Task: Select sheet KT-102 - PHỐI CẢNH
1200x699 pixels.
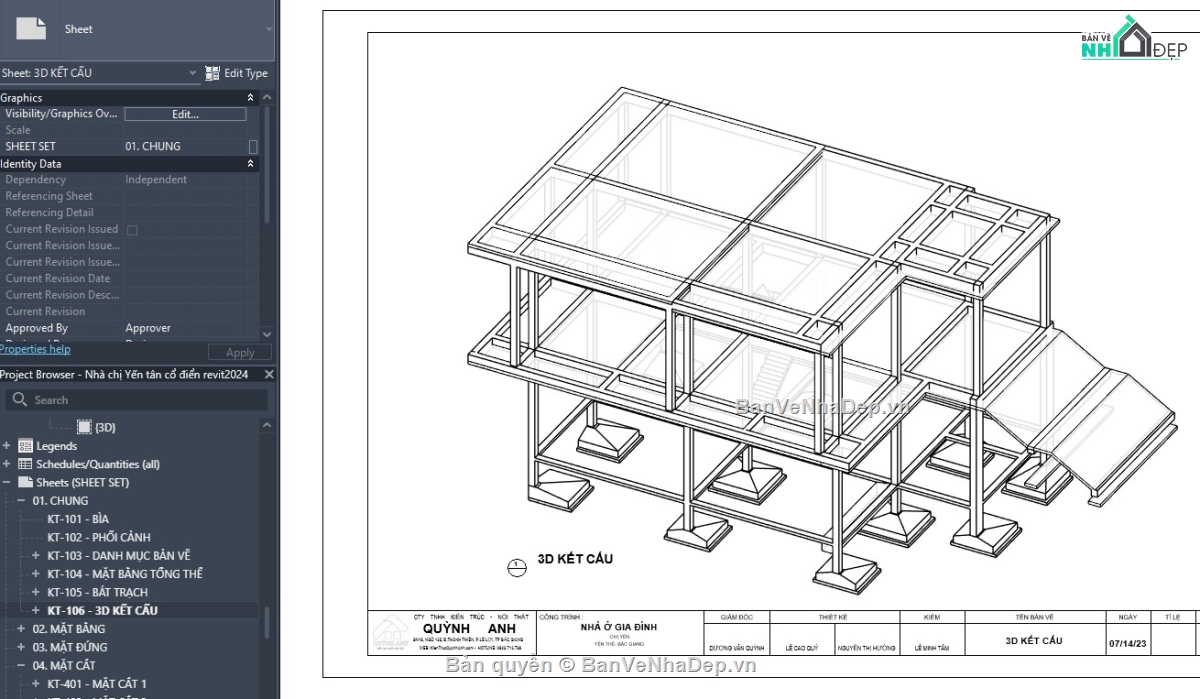Action: (99, 537)
